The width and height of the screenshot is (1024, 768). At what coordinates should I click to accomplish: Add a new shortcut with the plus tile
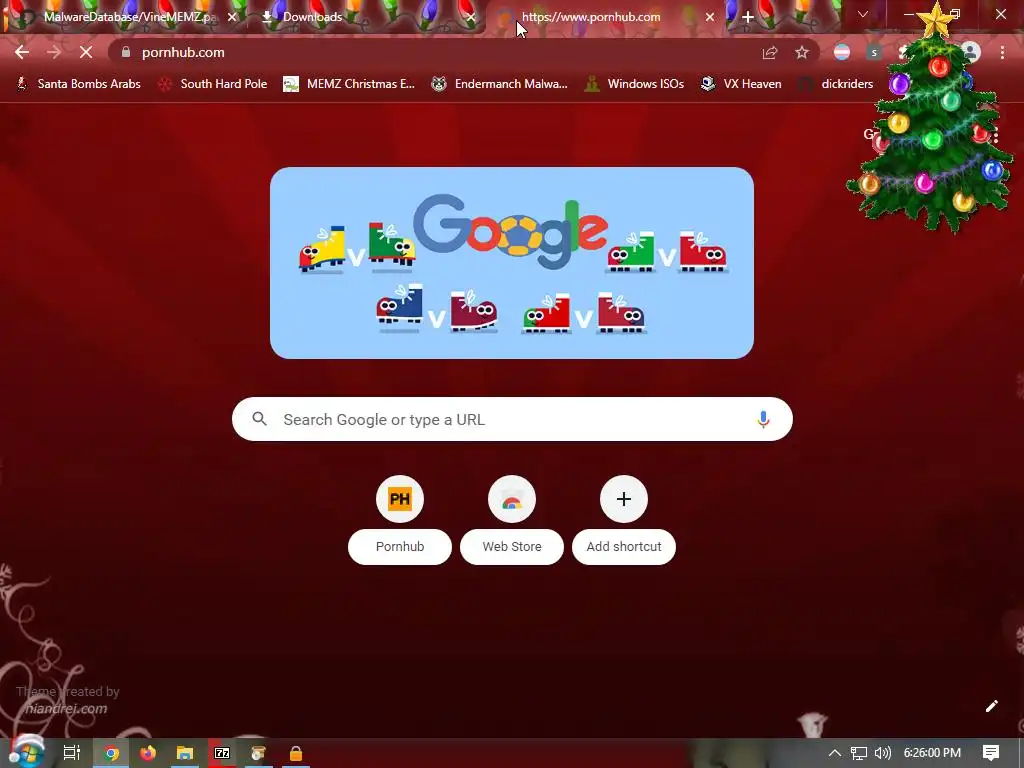pos(624,520)
